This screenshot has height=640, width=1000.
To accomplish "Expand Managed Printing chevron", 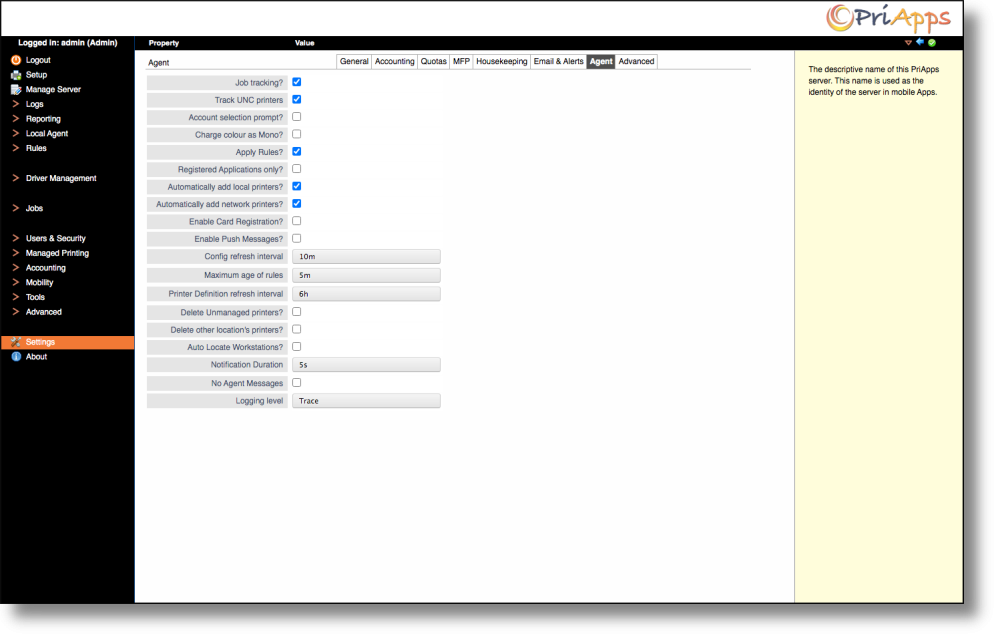I will [x=15, y=253].
